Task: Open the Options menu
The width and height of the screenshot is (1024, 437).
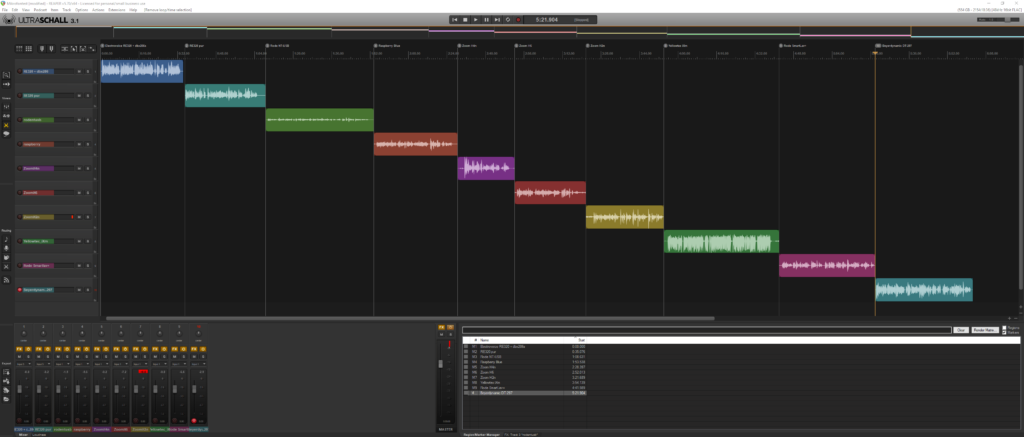Action: (x=82, y=10)
